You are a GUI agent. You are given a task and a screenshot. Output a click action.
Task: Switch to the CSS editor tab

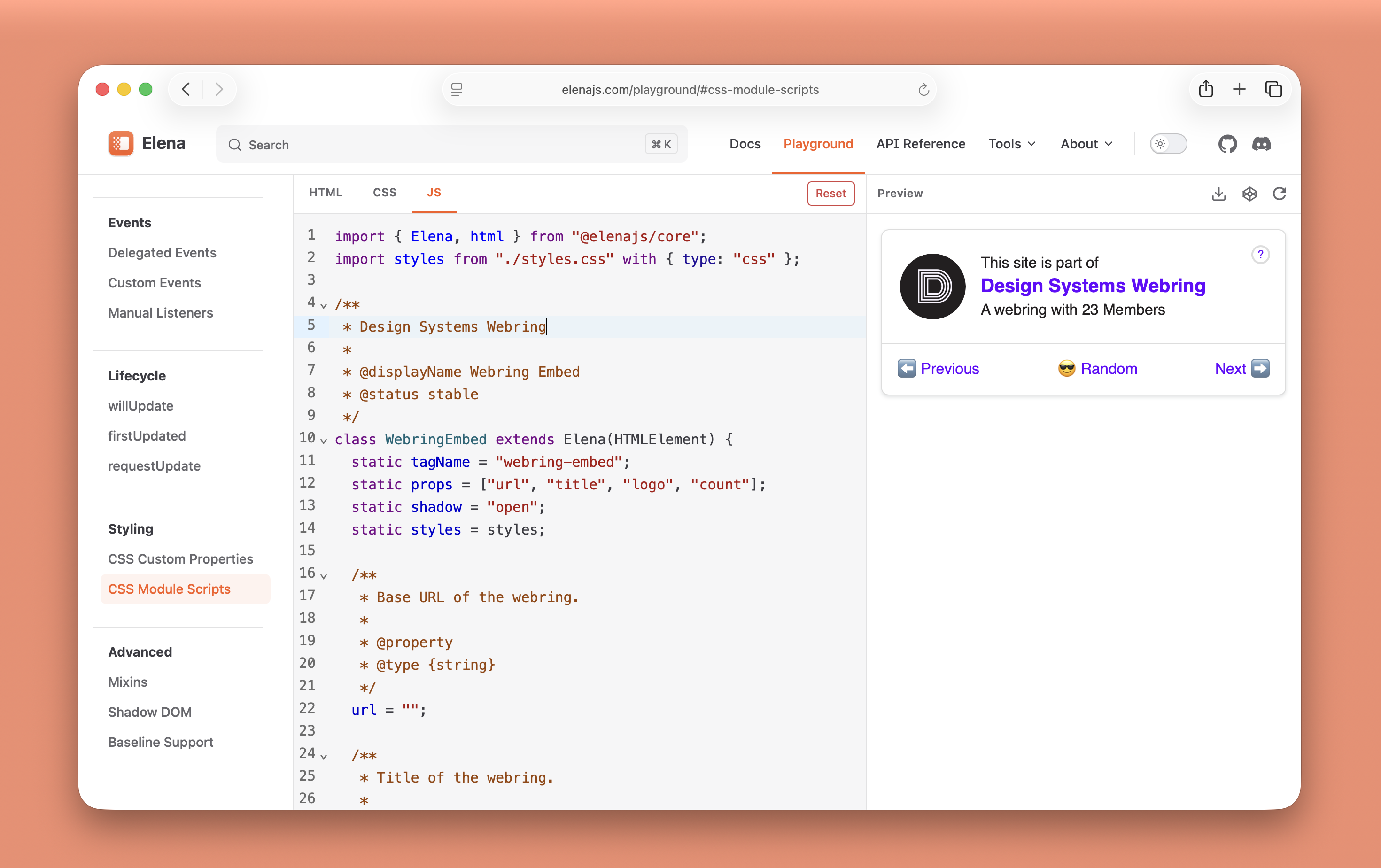[384, 193]
